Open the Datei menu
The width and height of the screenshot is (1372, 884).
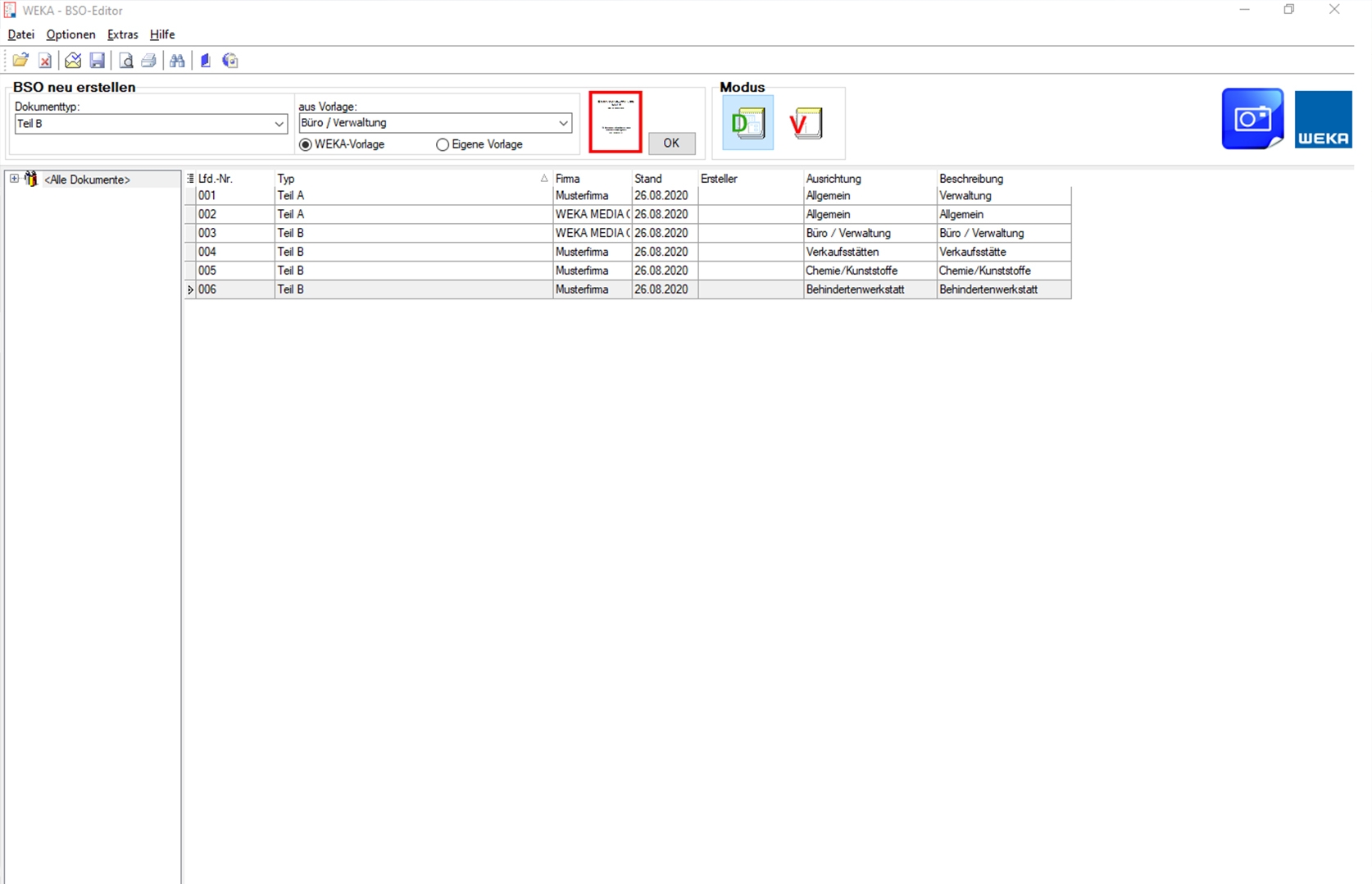click(20, 34)
